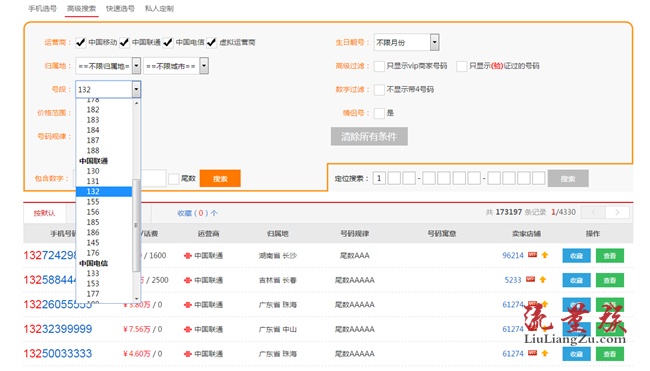Collapse the 号段 132 dropdown
The height and width of the screenshot is (371, 650).
click(136, 90)
